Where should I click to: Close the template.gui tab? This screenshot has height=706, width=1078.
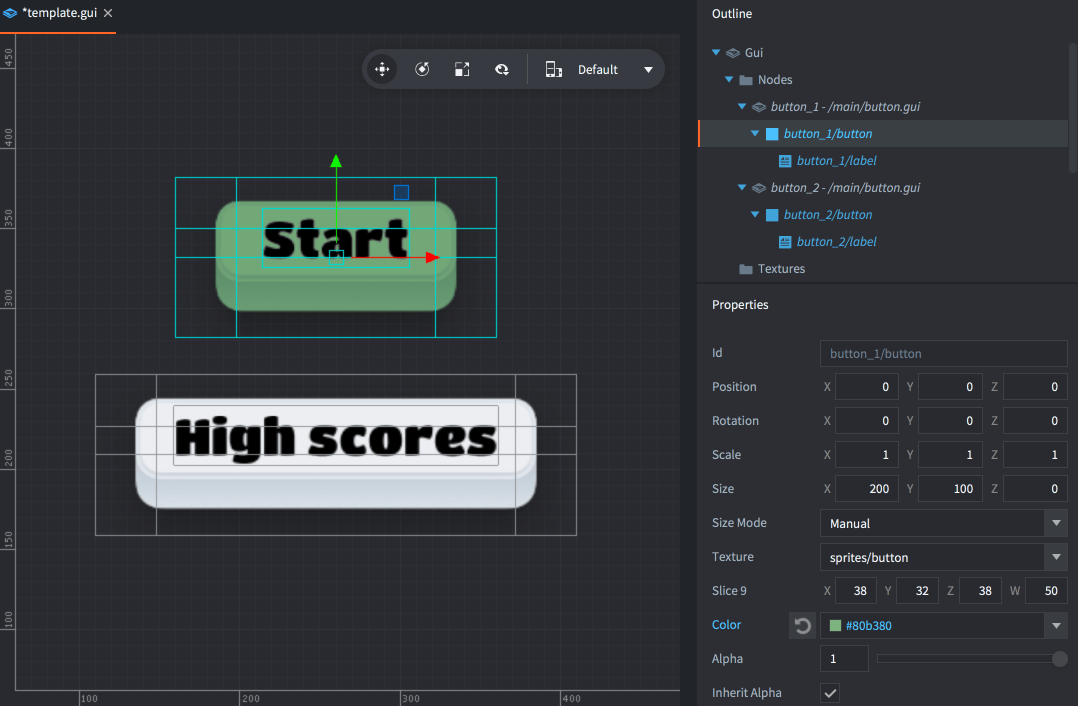[108, 13]
